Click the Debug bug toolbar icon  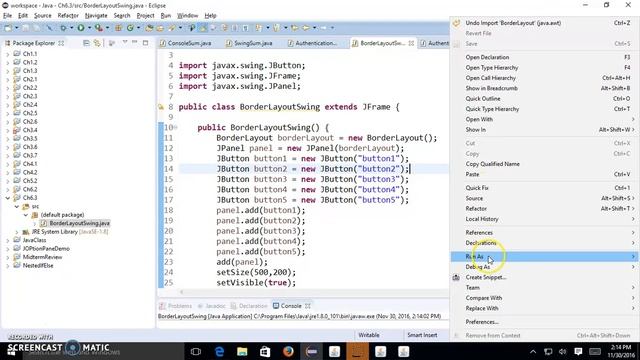coord(63,28)
